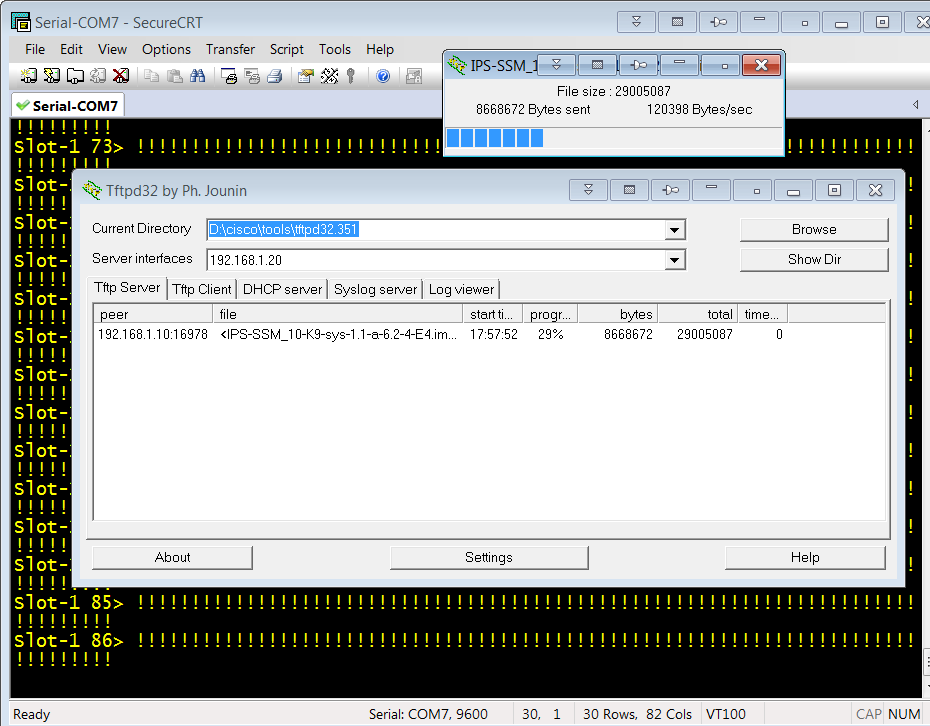Click the printer icon in the toolbar
This screenshot has height=726, width=930.
click(x=275, y=75)
